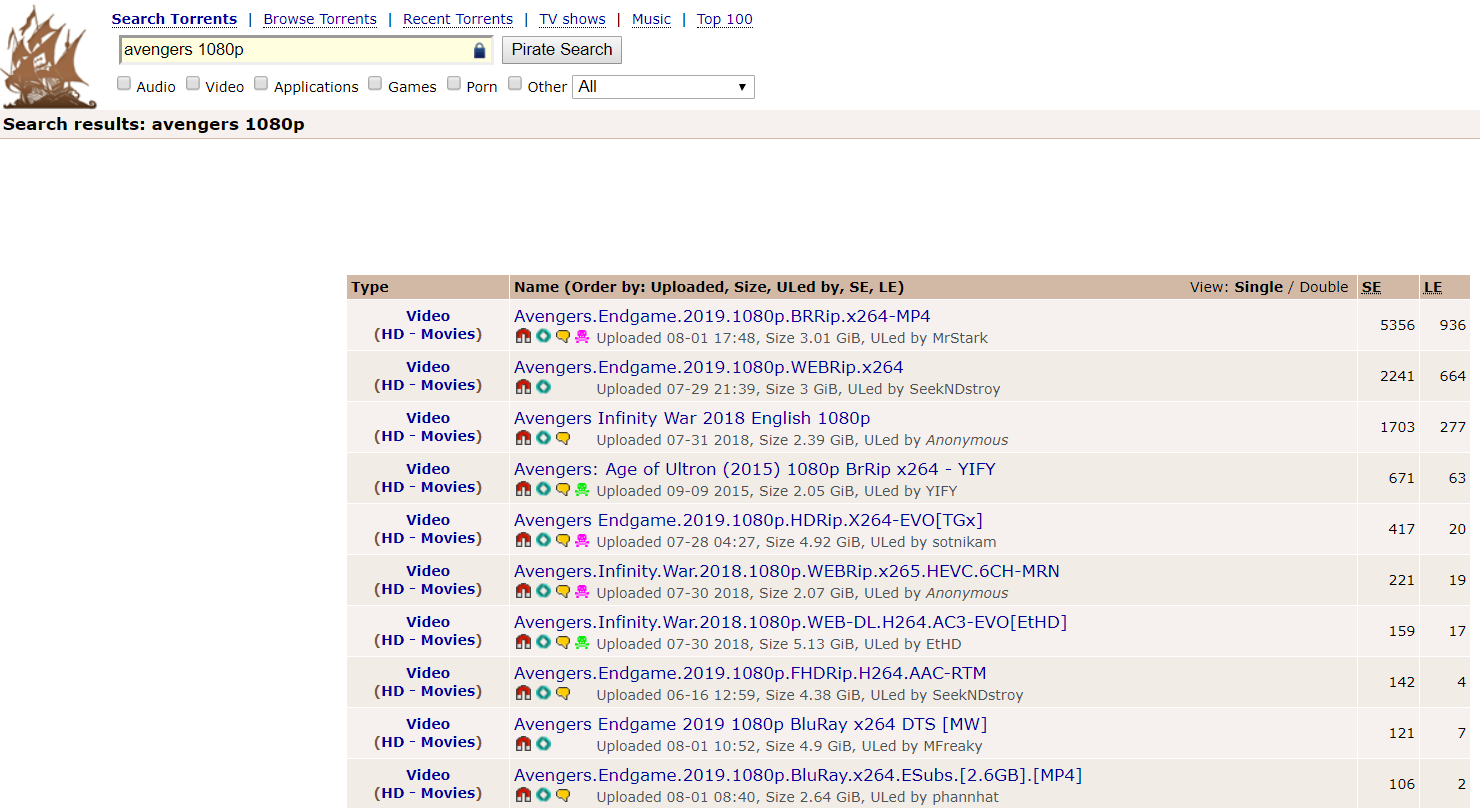Click leecher count 664
The image size is (1480, 808).
1453,376
